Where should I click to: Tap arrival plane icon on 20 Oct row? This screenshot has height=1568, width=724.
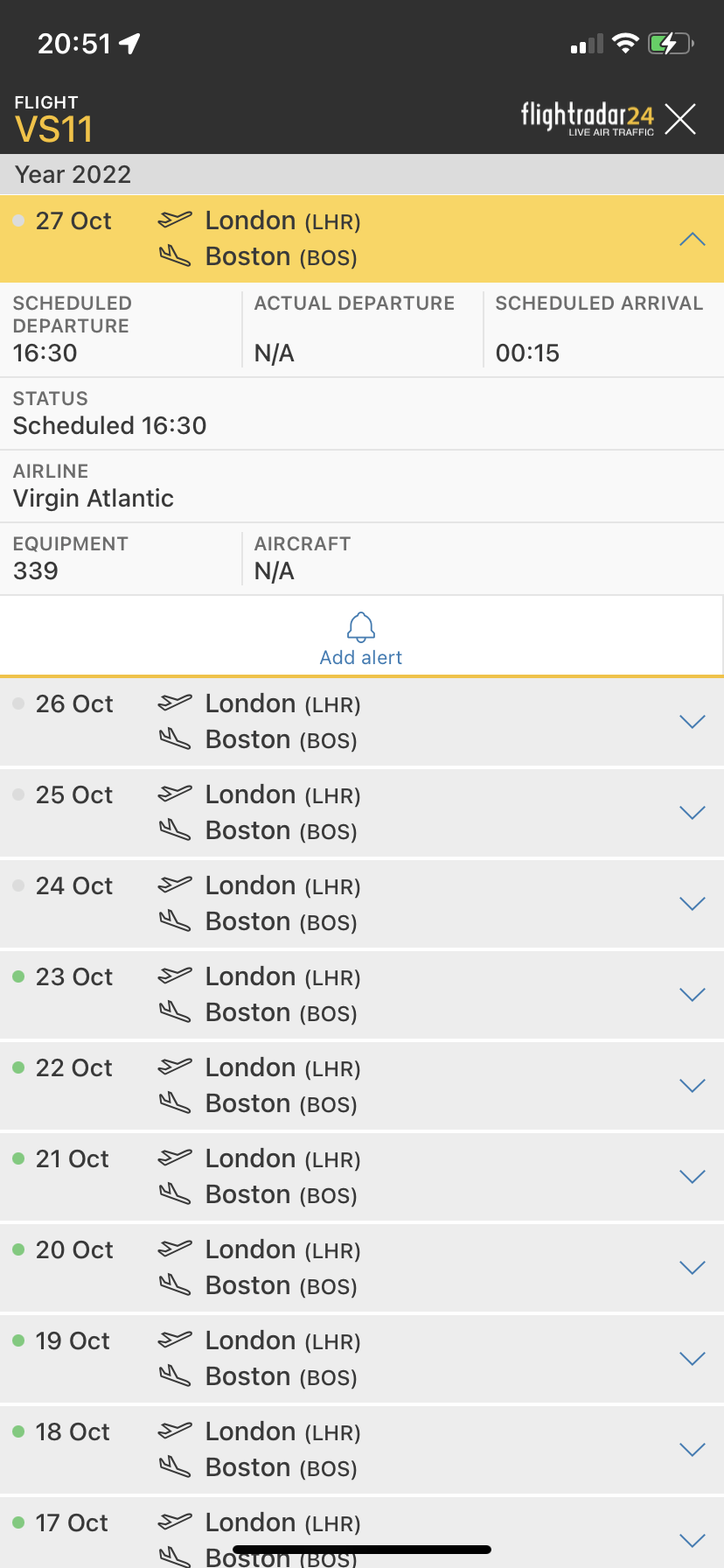(175, 1284)
